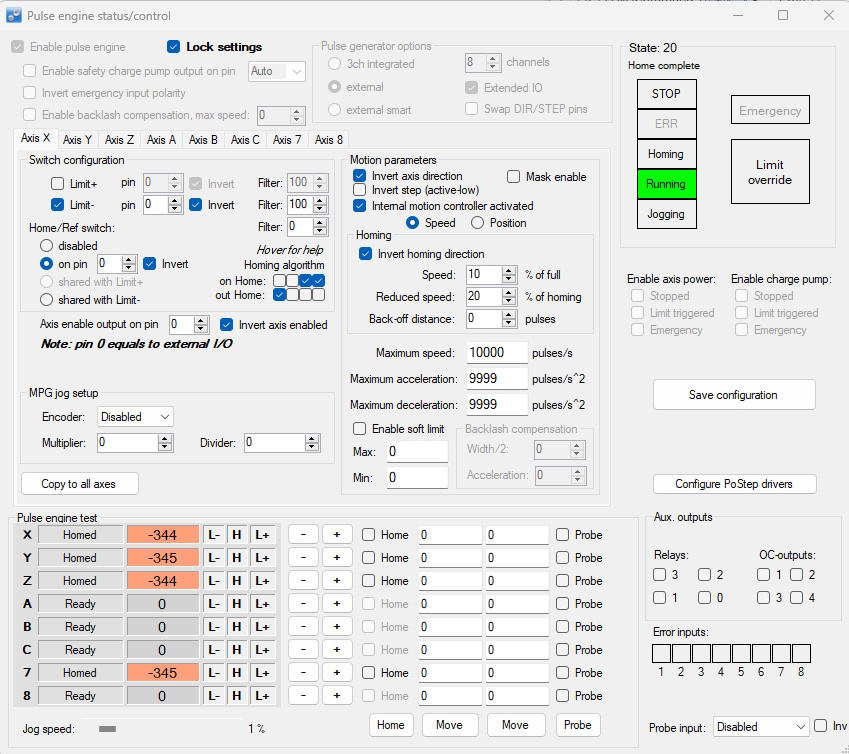The height and width of the screenshot is (754, 849).
Task: Adjust the MPG Multiplier stepper
Action: (x=165, y=443)
